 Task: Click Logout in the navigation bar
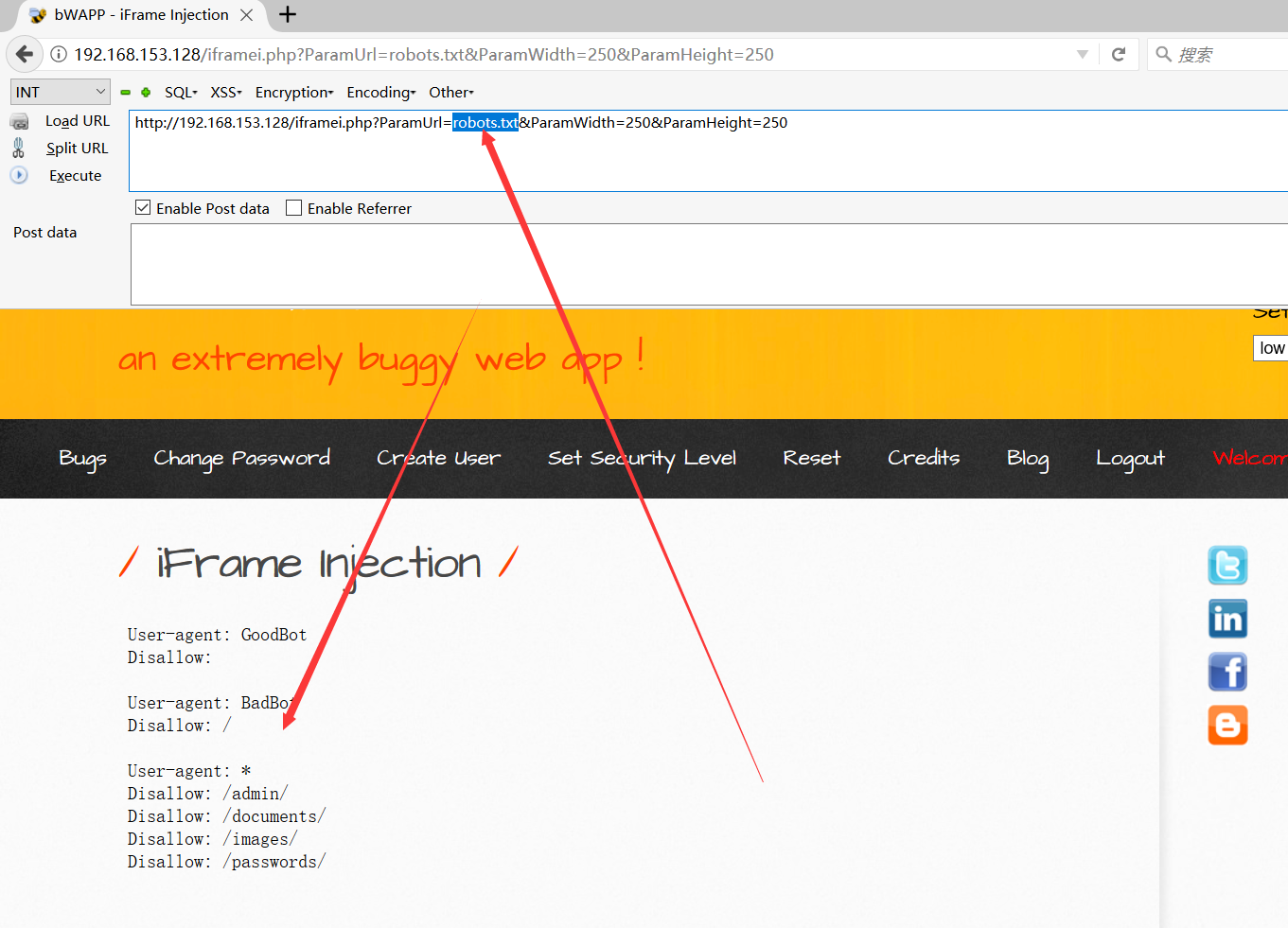[1130, 459]
